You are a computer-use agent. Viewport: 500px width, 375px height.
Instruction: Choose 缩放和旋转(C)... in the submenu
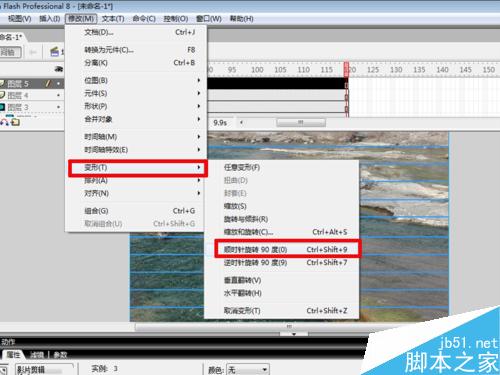(x=282, y=232)
